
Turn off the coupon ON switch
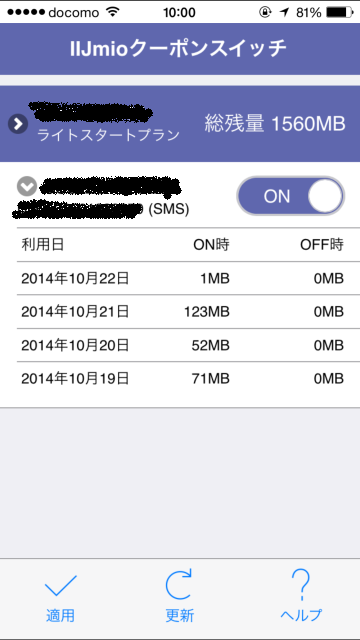291,196
